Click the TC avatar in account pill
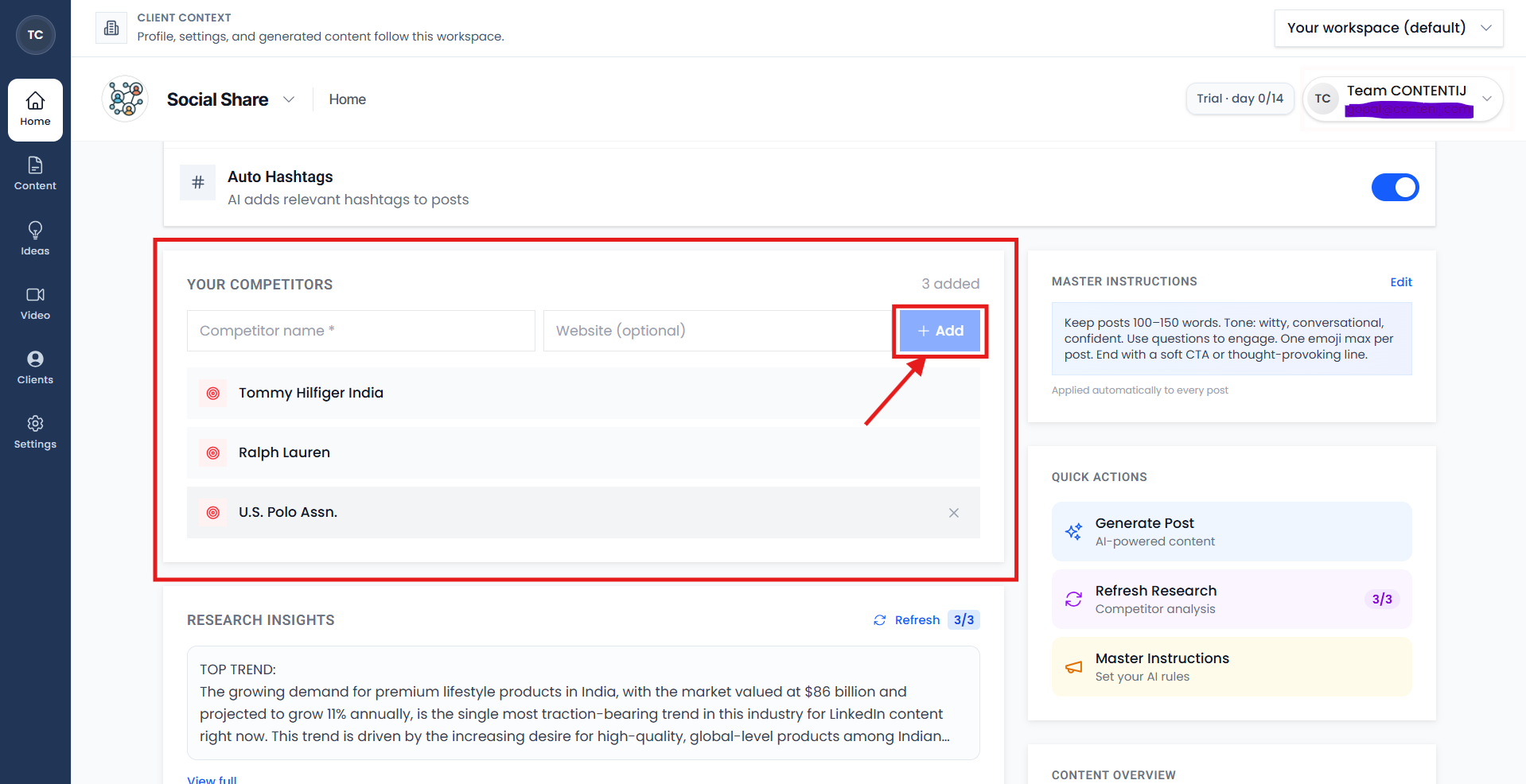 [x=1323, y=99]
